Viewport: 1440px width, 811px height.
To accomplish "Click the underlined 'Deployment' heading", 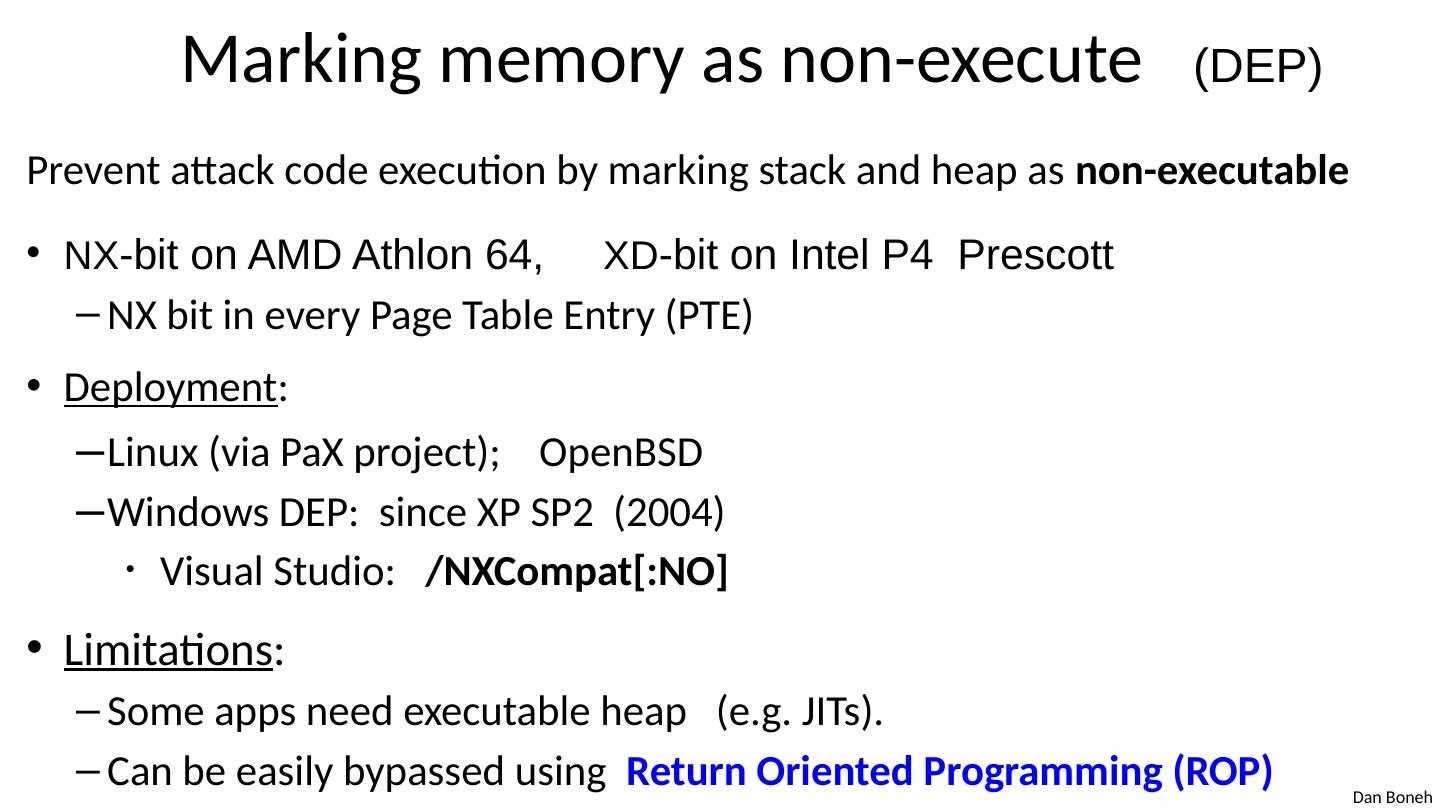I will tap(169, 388).
